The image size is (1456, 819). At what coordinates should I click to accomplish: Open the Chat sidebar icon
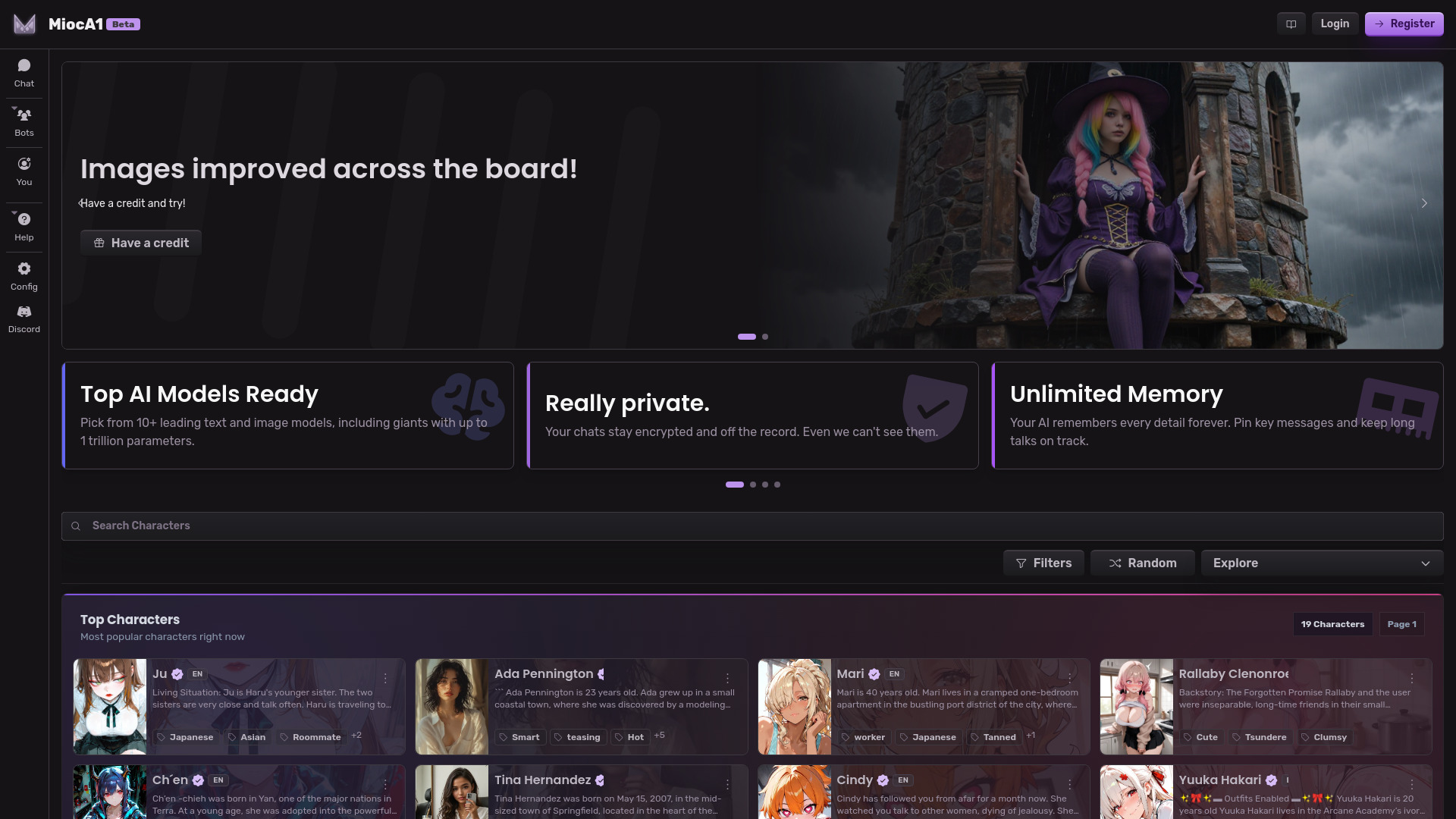pyautogui.click(x=24, y=73)
